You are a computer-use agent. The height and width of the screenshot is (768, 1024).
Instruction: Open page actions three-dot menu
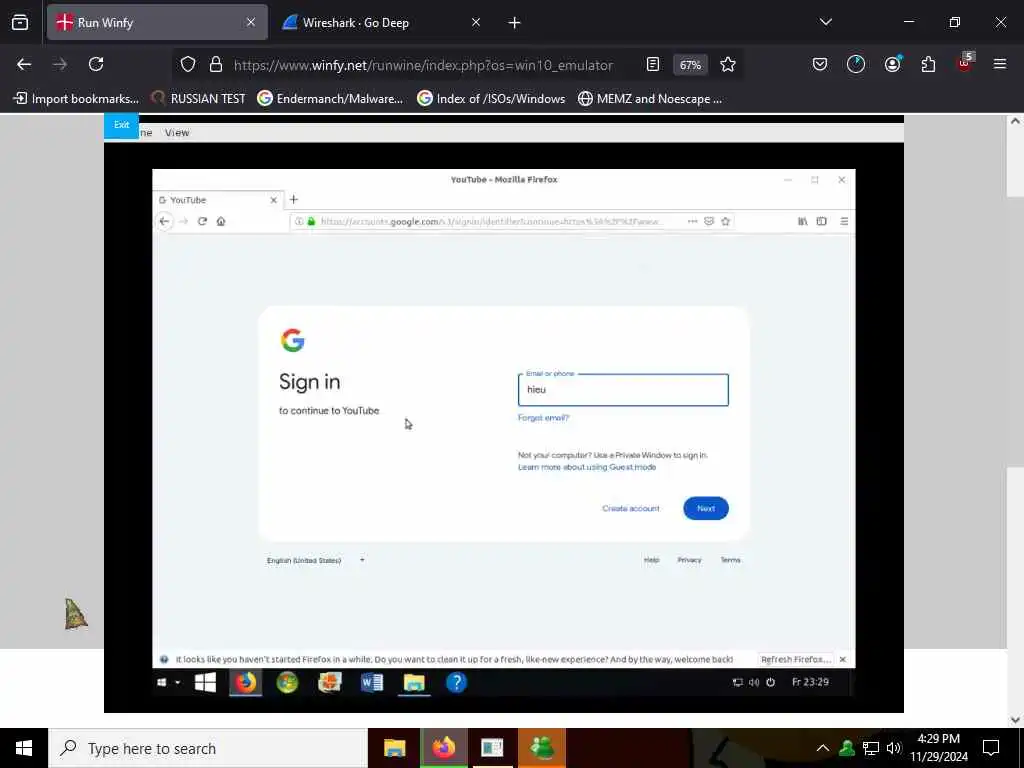point(692,221)
